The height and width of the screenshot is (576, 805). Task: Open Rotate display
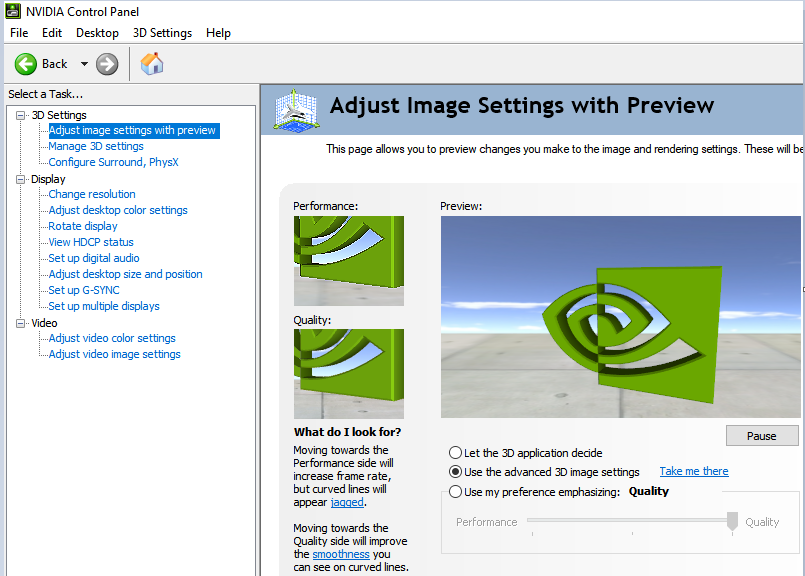coord(83,226)
